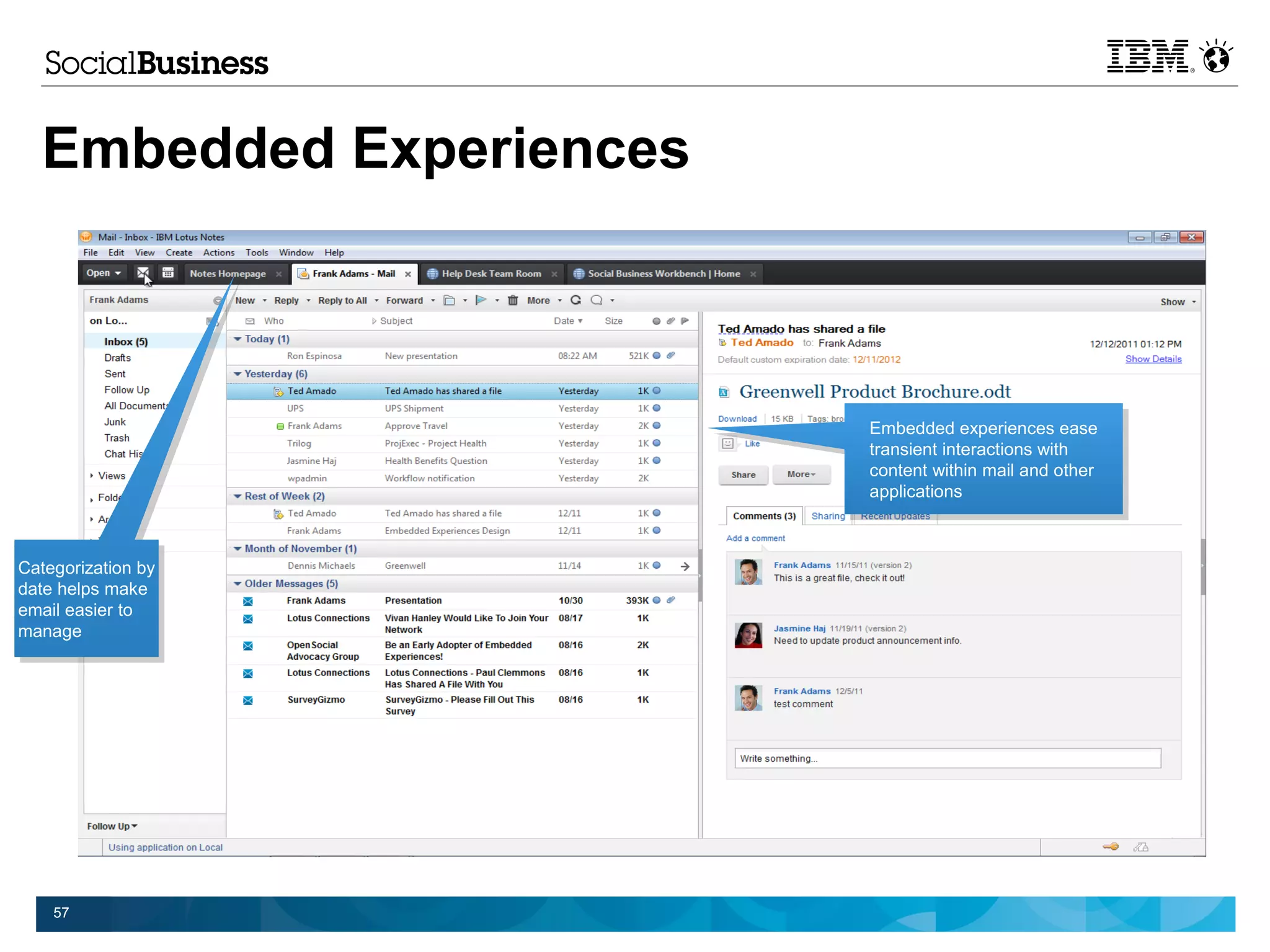Click the unread mark column header icon
The width and height of the screenshot is (1270, 952).
(x=656, y=321)
